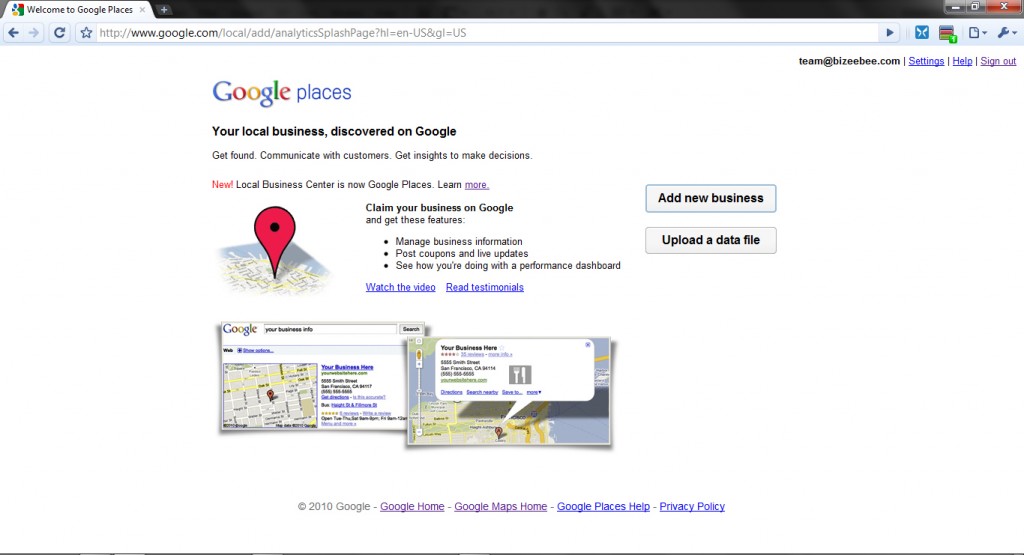Restore down the browser window
The width and height of the screenshot is (1024, 555).
[x=975, y=7]
